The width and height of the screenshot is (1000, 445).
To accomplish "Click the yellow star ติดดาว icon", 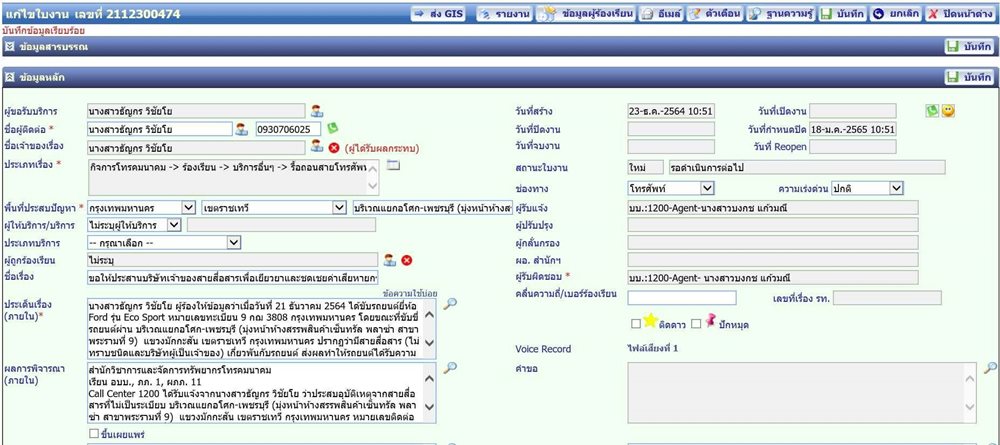I will [x=650, y=320].
